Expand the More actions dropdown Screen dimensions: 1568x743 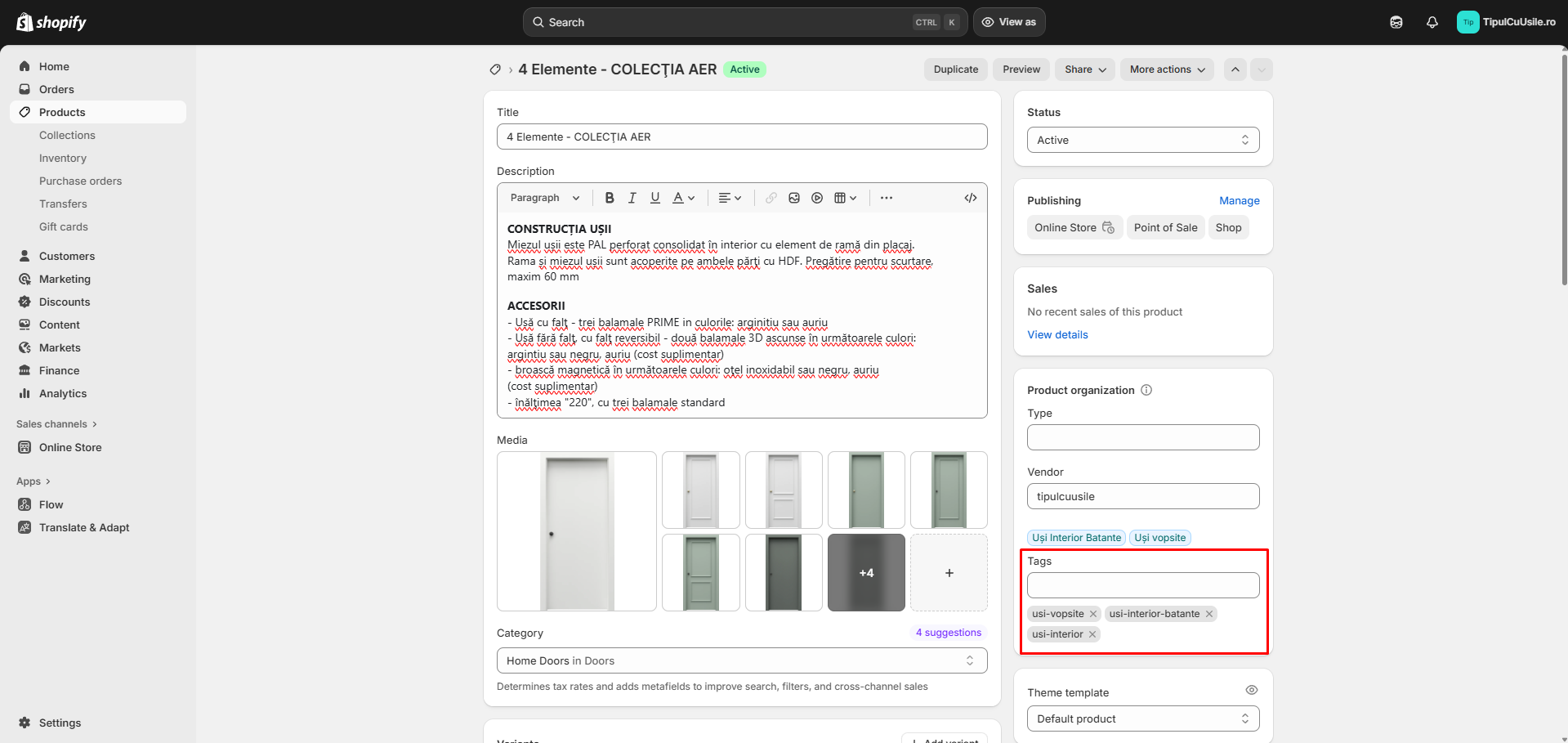coord(1166,69)
